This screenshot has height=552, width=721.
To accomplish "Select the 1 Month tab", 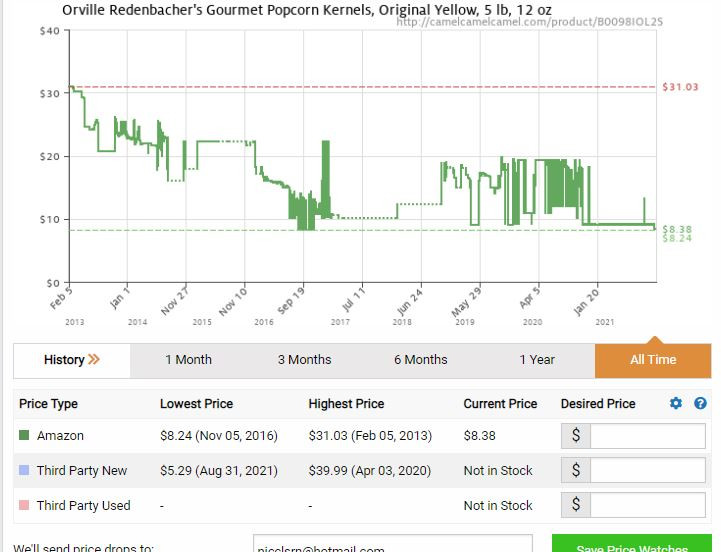I will [x=189, y=360].
